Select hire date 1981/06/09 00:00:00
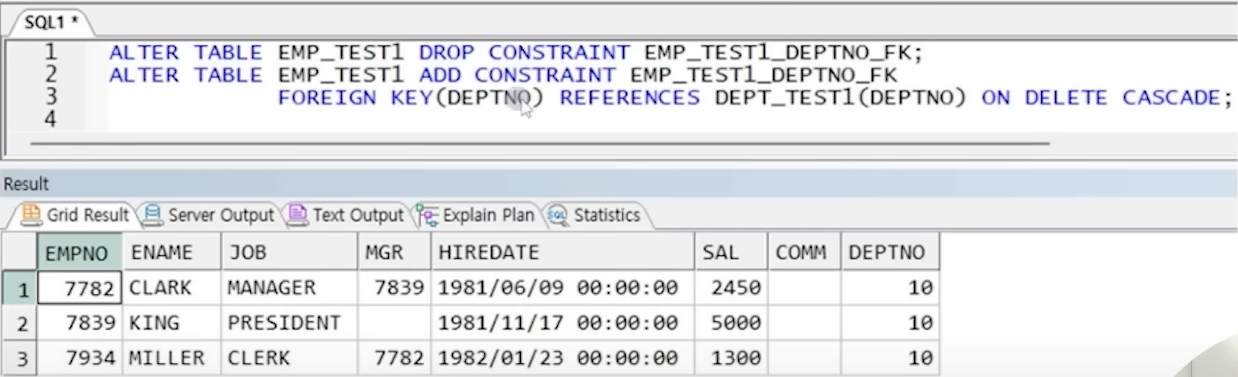The height and width of the screenshot is (377, 1238). pos(563,289)
